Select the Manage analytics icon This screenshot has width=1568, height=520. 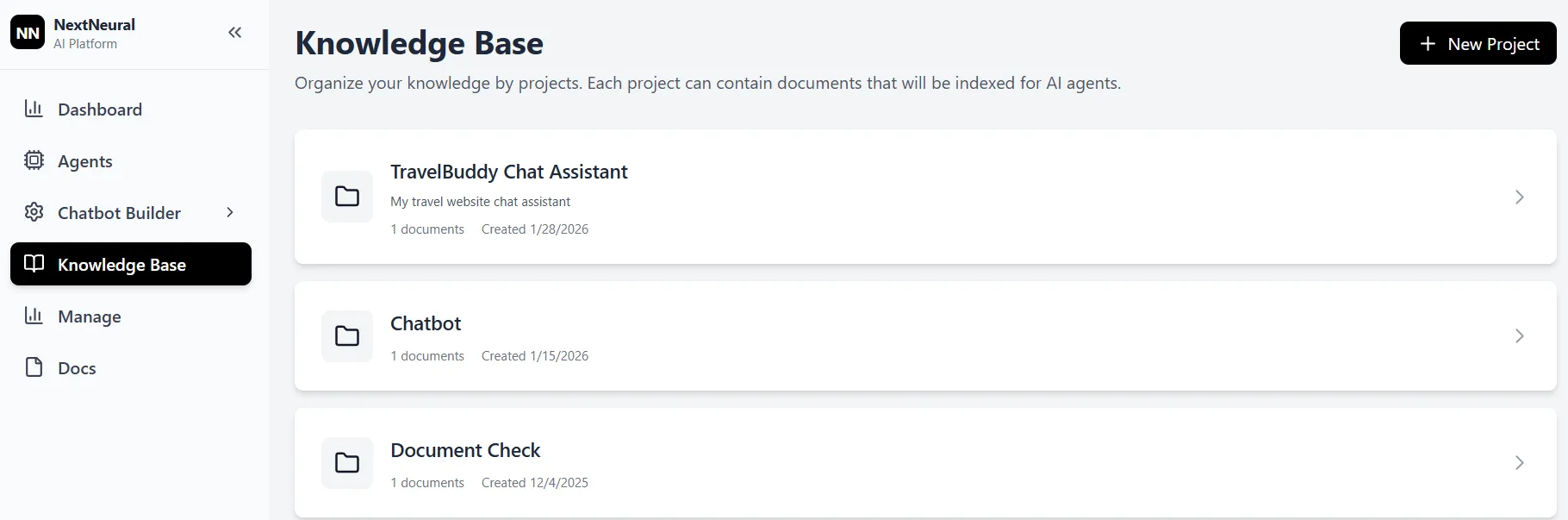pos(34,316)
